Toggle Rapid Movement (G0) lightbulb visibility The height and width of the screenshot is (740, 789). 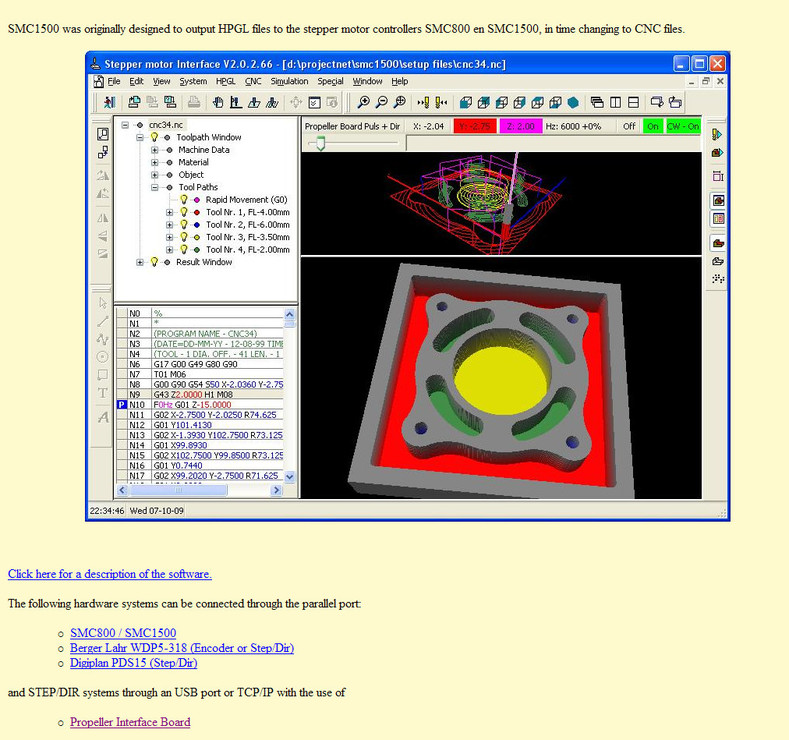[184, 199]
